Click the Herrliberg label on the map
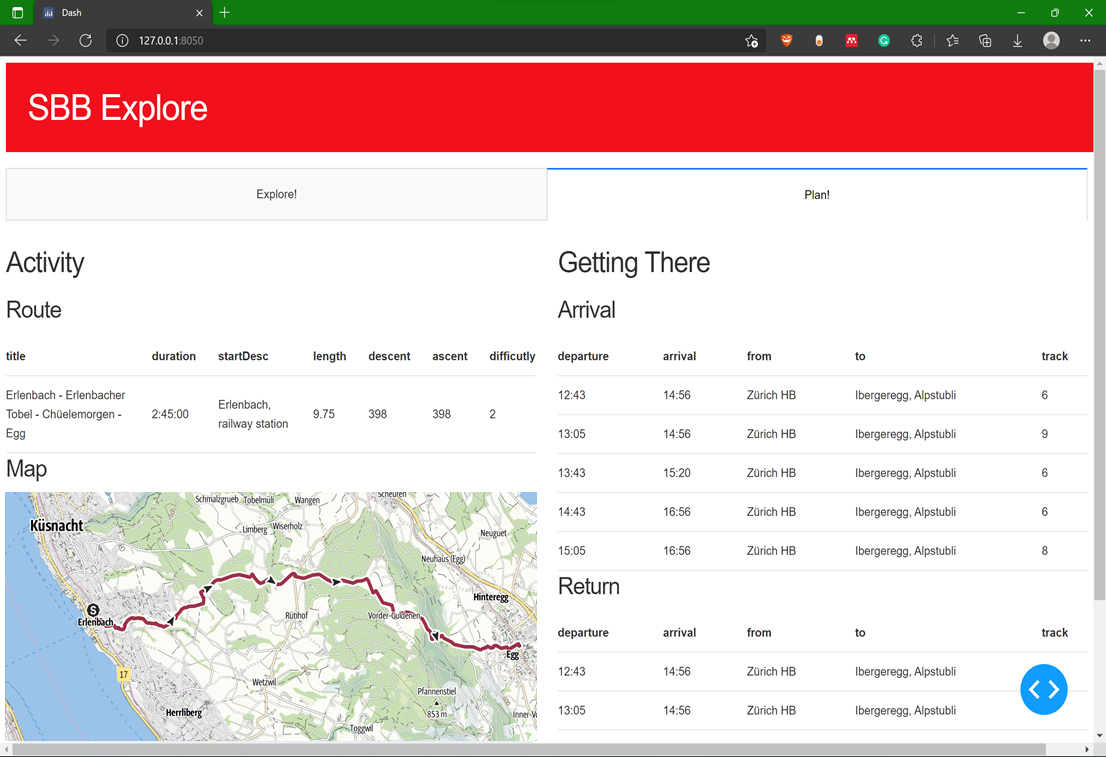 183,713
